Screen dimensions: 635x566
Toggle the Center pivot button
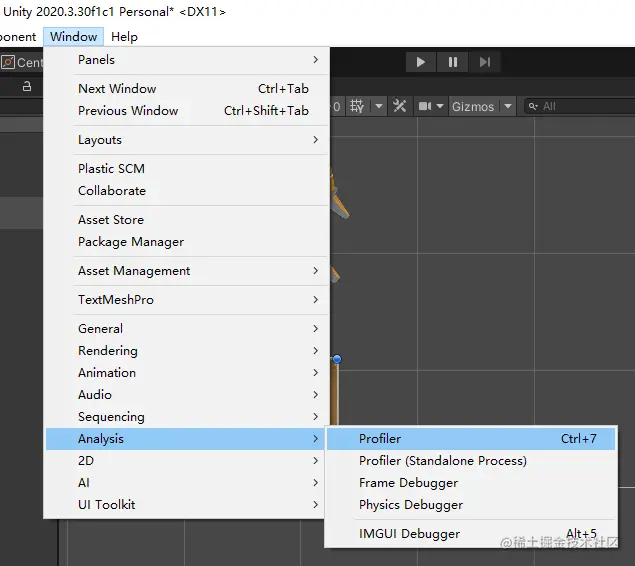tap(21, 62)
